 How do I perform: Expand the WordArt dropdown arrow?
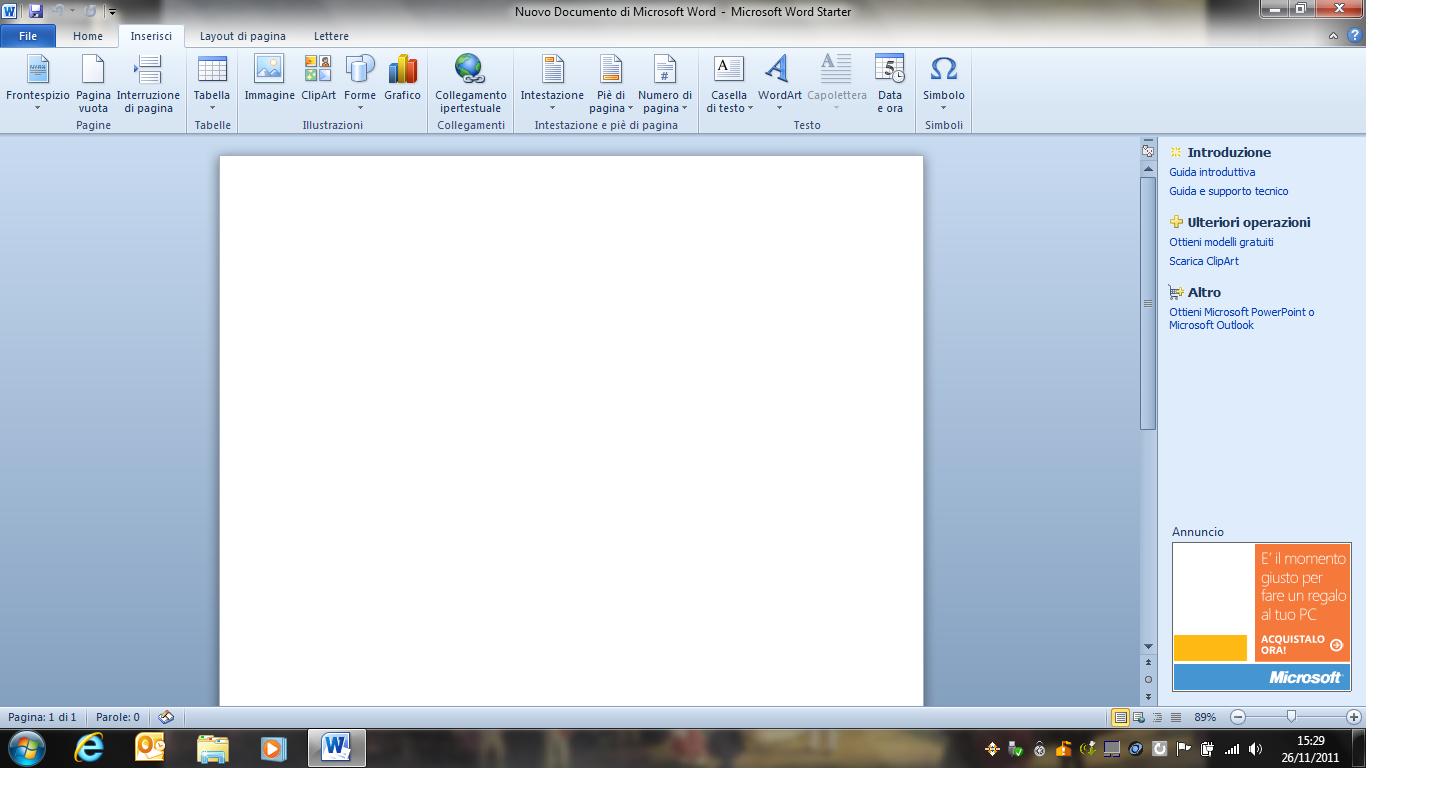click(x=779, y=108)
